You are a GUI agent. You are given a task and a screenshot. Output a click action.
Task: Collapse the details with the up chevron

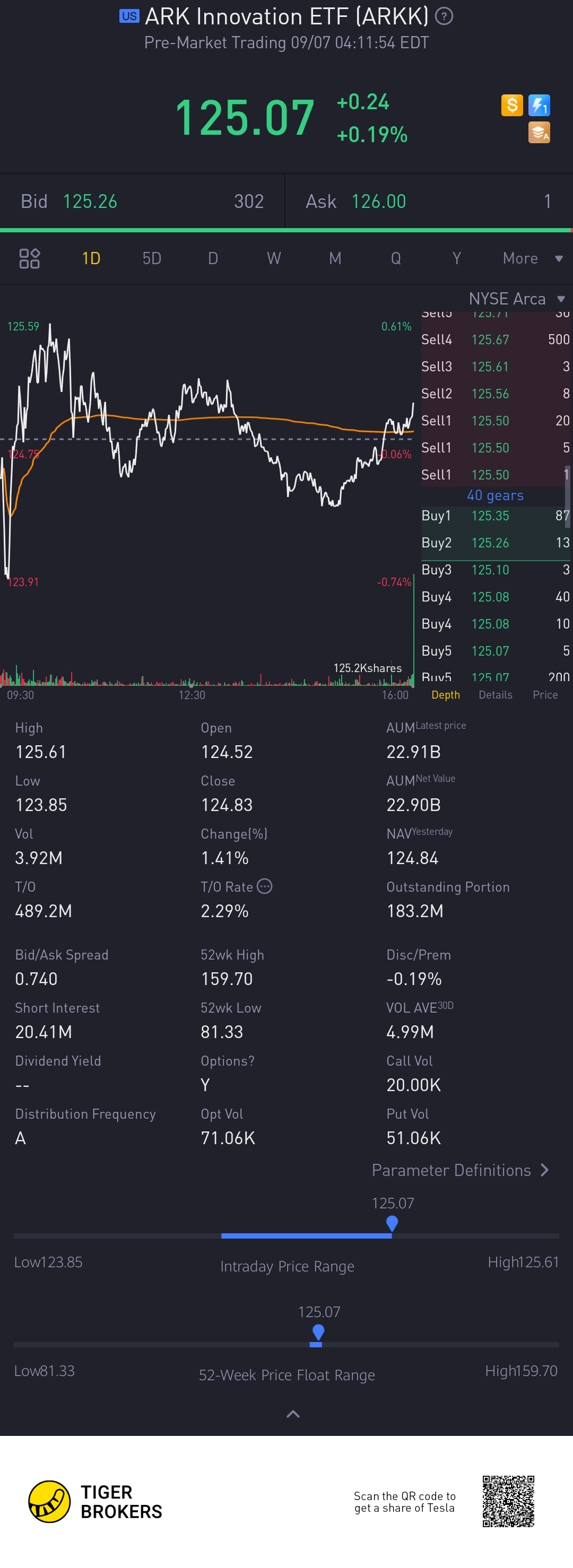tap(293, 1414)
